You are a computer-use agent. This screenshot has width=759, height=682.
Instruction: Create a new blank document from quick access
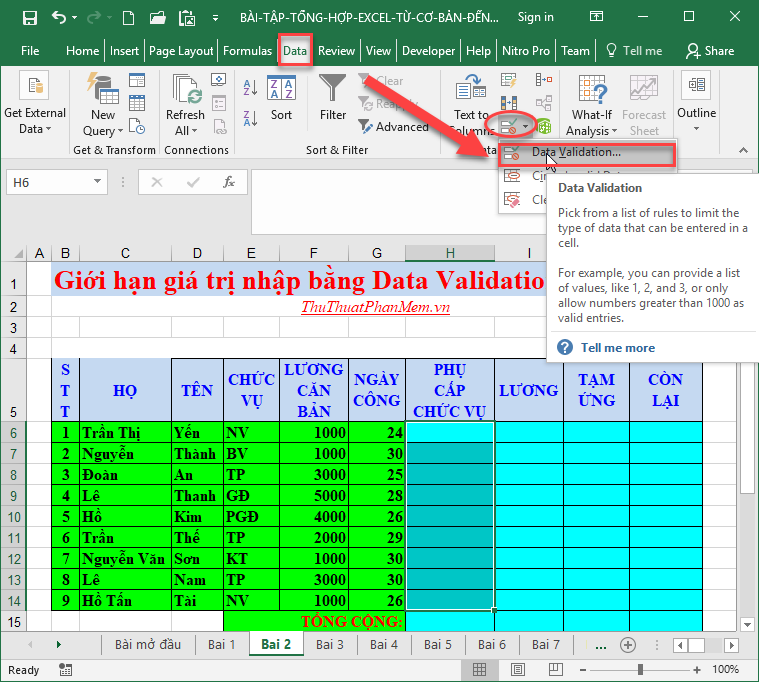[128, 18]
